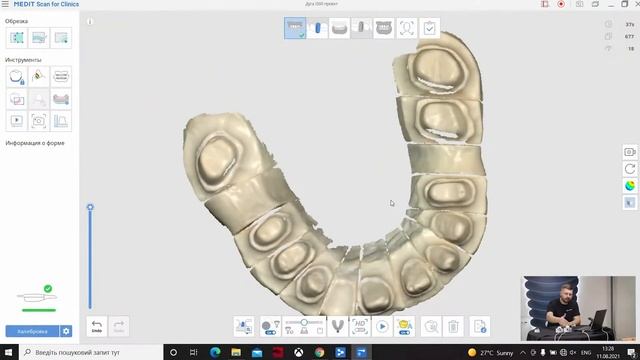Screen dimensions: 640x360
Task: Open the tooth magnifier inspection tool
Action: 431,327
